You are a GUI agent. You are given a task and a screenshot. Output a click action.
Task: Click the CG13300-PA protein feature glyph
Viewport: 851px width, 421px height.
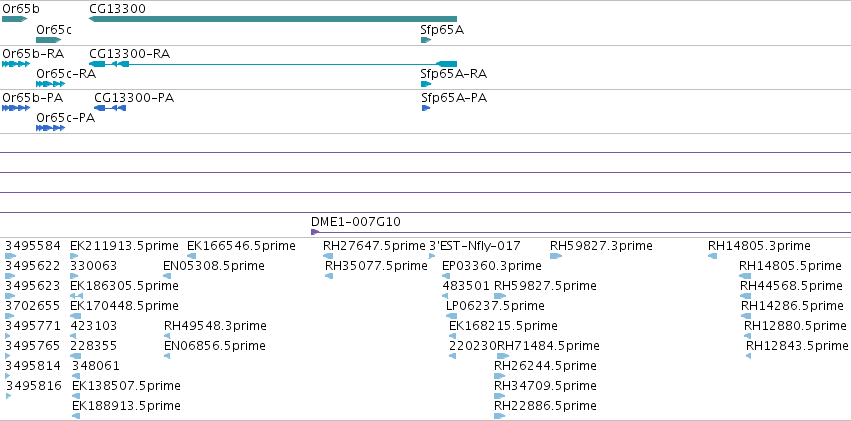110,108
